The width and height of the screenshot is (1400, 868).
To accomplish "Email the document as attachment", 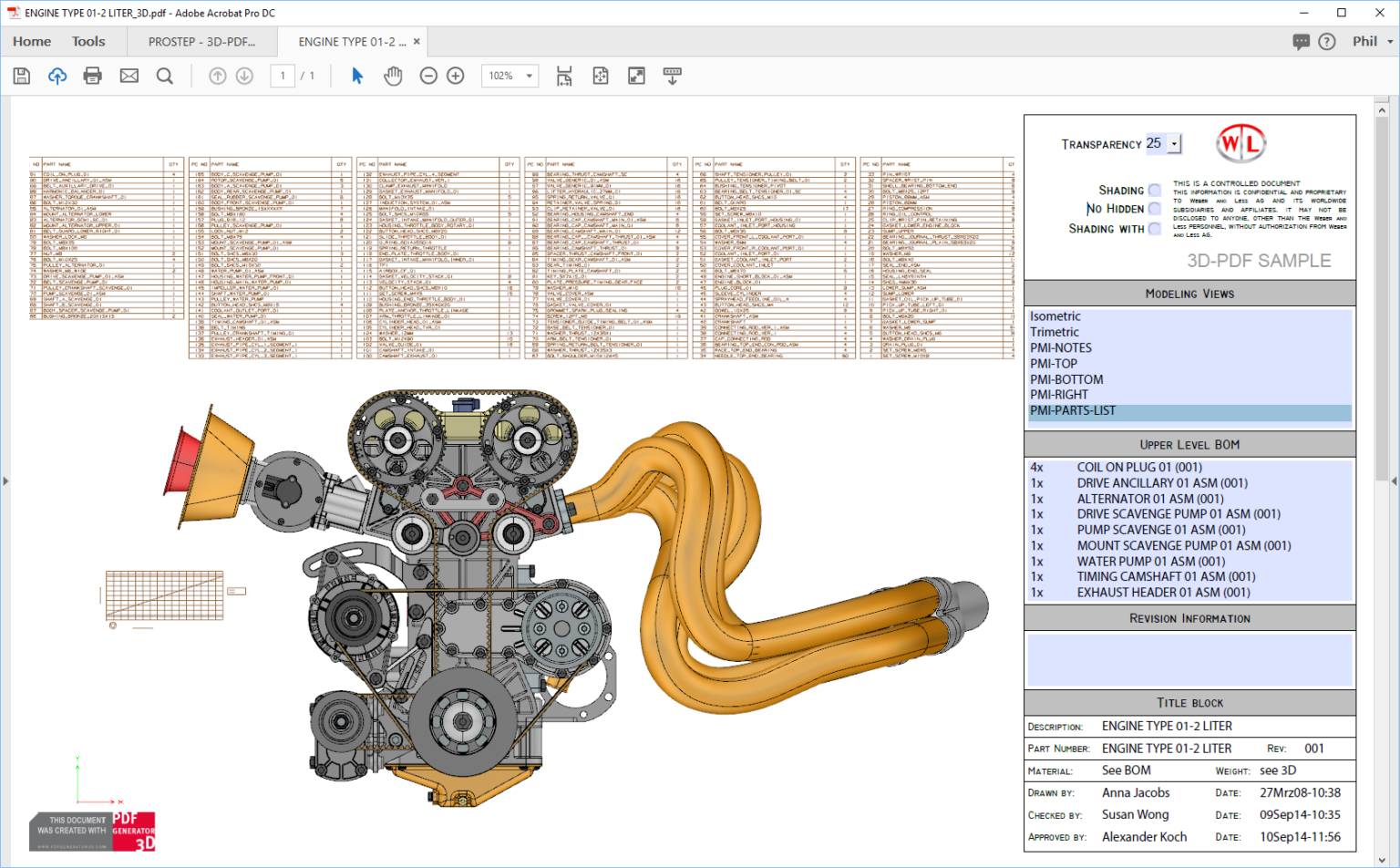I will (129, 76).
